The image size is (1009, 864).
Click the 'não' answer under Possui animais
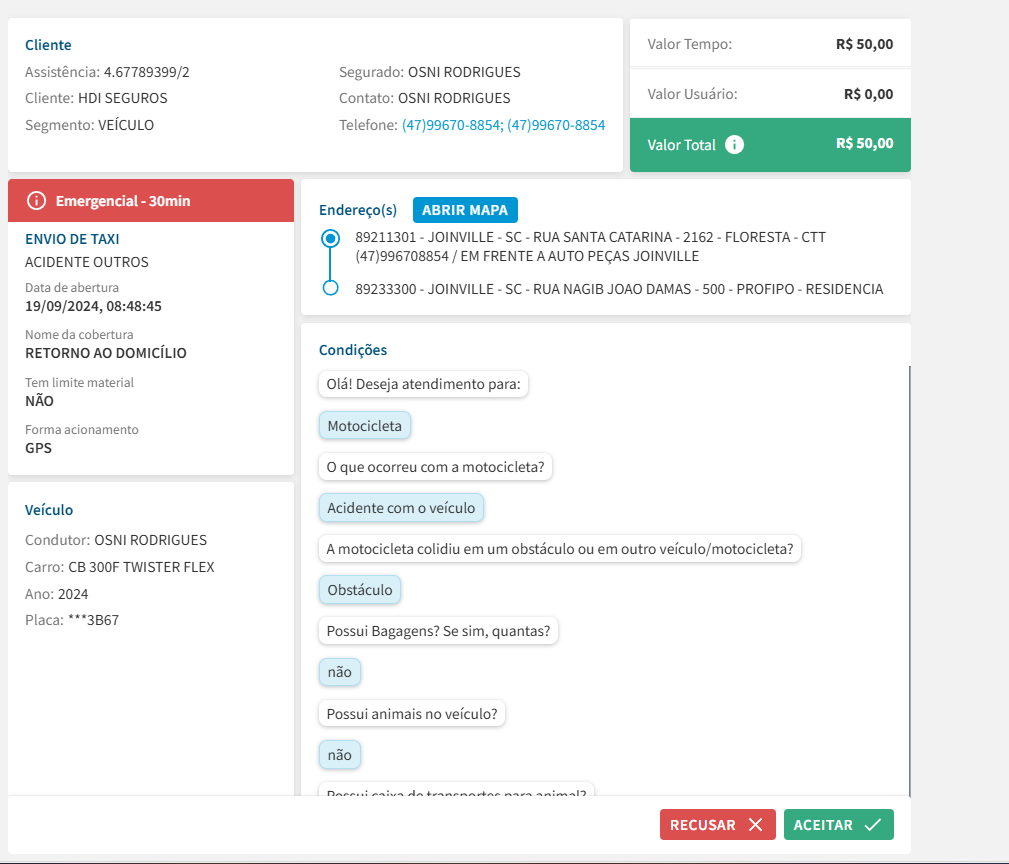tap(339, 755)
